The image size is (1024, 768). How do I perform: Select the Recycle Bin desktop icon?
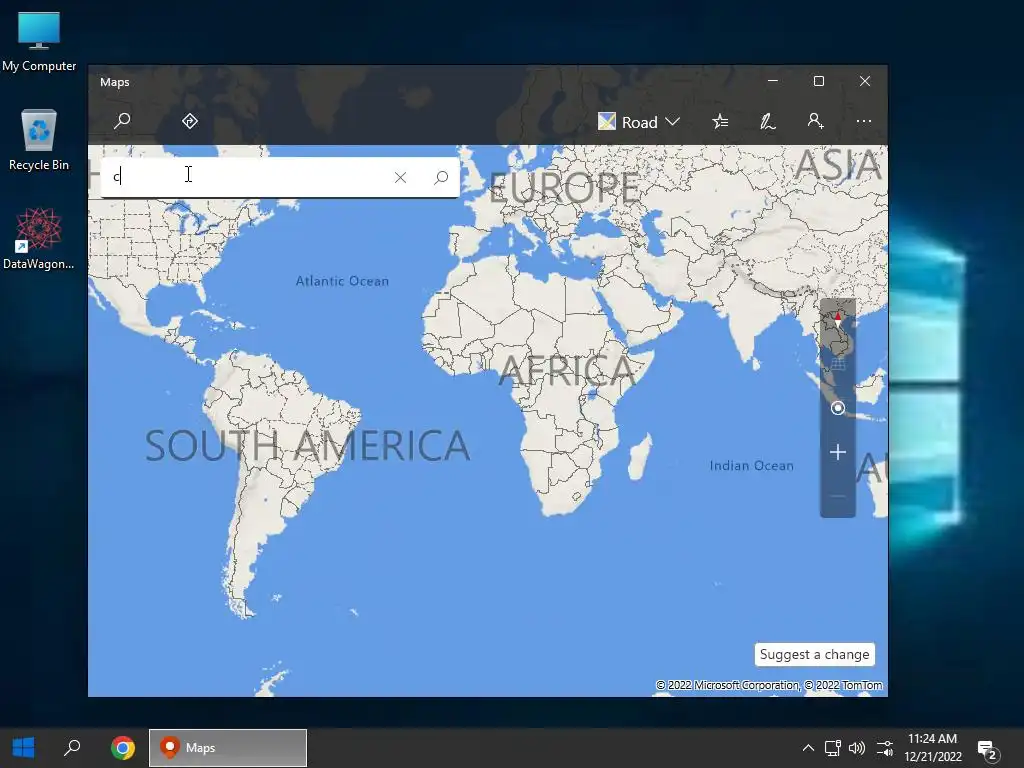39,140
